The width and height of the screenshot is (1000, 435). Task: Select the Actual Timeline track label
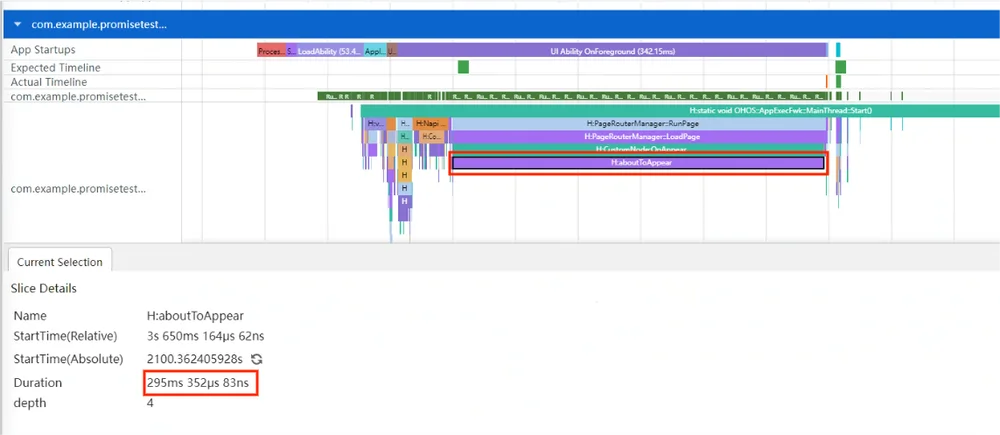click(x=49, y=82)
